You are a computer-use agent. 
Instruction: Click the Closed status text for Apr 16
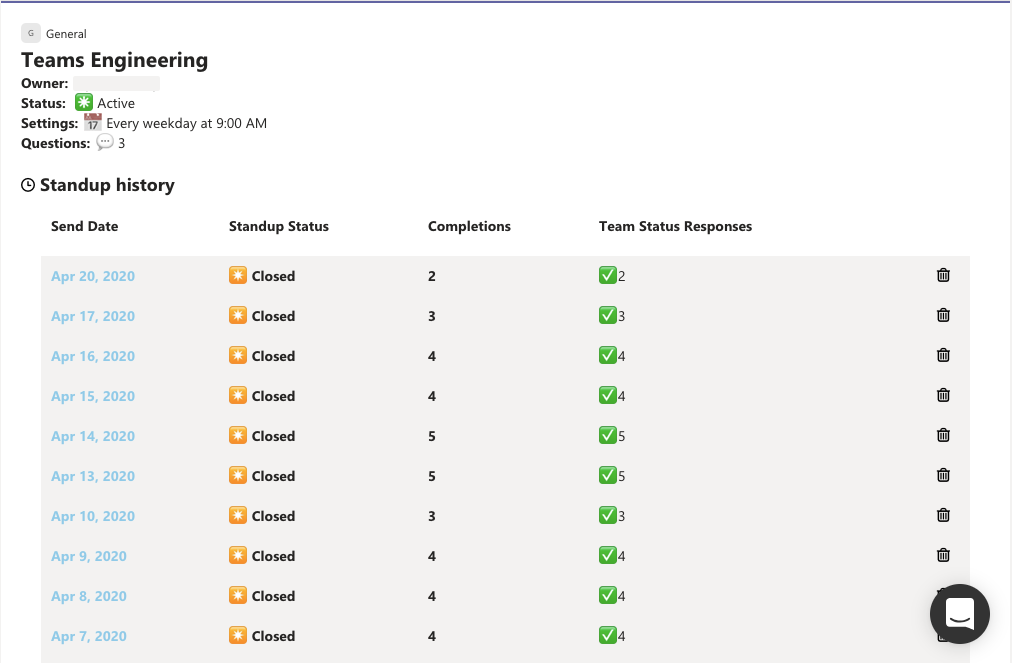point(274,356)
